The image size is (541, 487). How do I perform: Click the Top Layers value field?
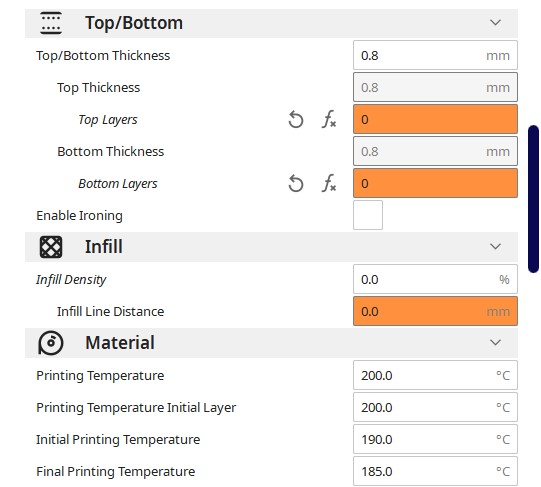tap(435, 119)
